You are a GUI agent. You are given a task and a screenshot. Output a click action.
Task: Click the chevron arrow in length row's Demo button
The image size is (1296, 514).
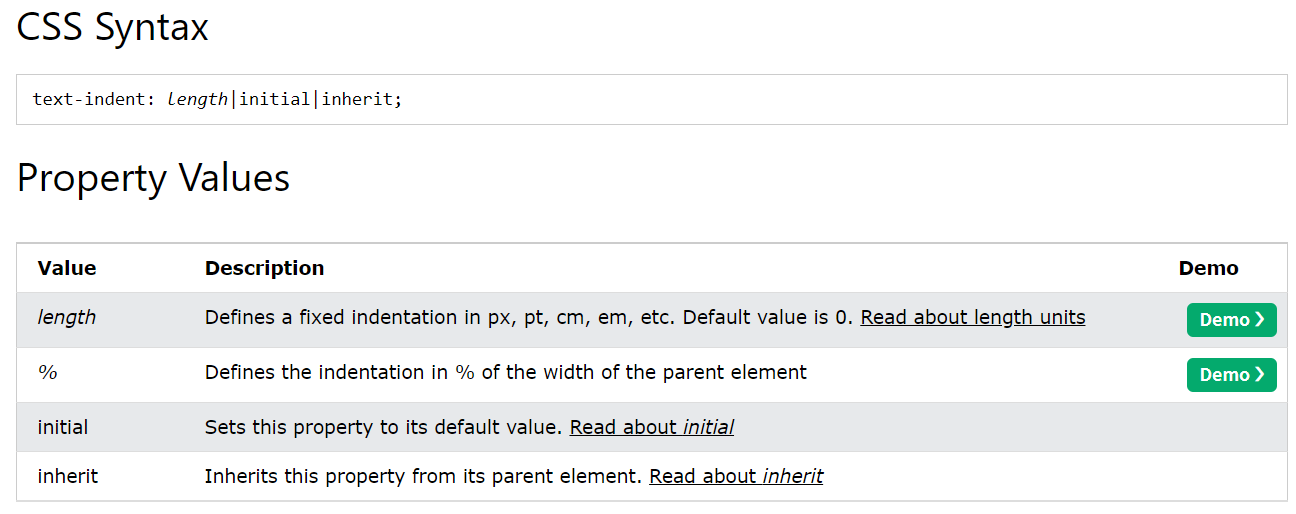point(1260,320)
